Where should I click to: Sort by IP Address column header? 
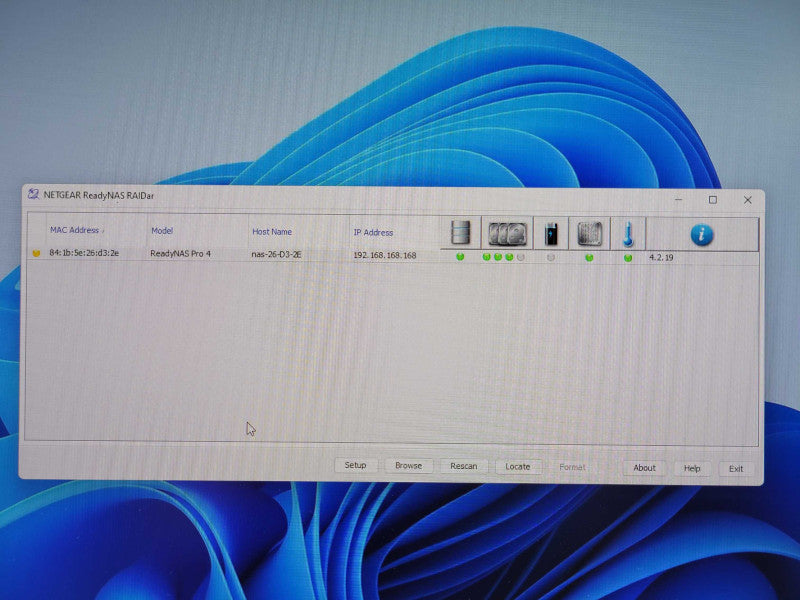[x=373, y=233]
